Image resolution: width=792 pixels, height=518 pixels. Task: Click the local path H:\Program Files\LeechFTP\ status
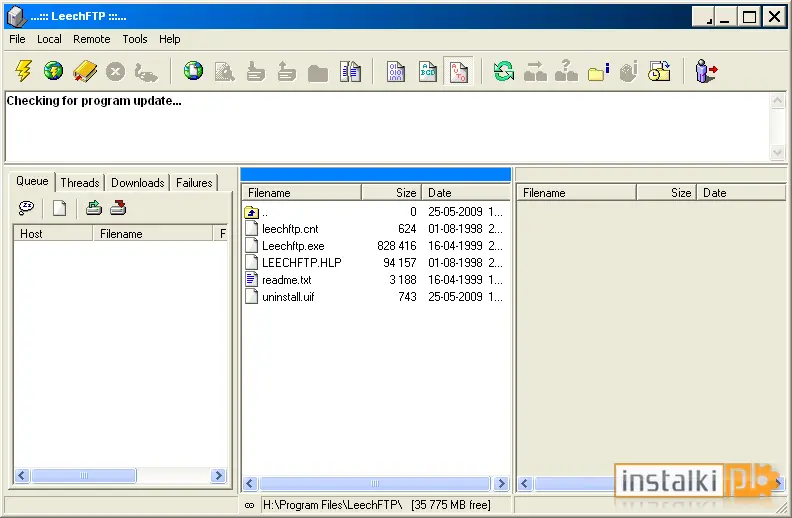tap(332, 505)
